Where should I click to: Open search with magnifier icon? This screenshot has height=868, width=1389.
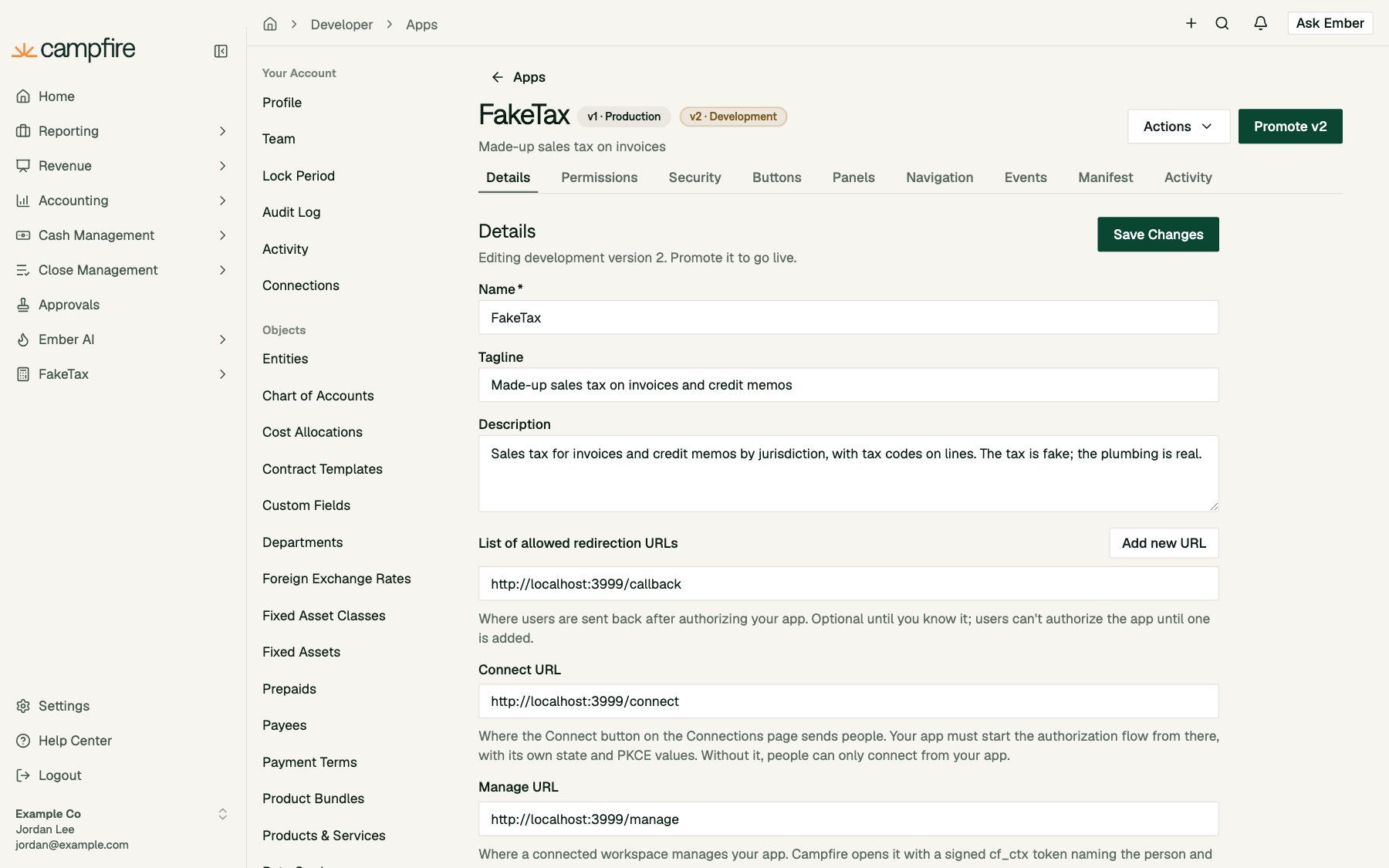(x=1222, y=23)
